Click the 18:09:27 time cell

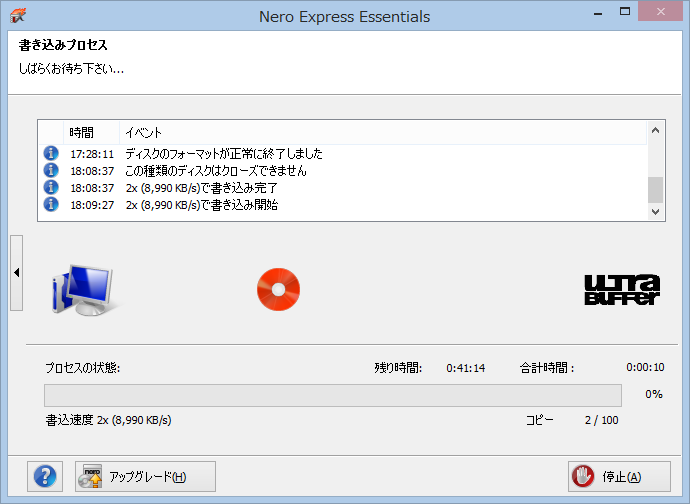coord(92,206)
